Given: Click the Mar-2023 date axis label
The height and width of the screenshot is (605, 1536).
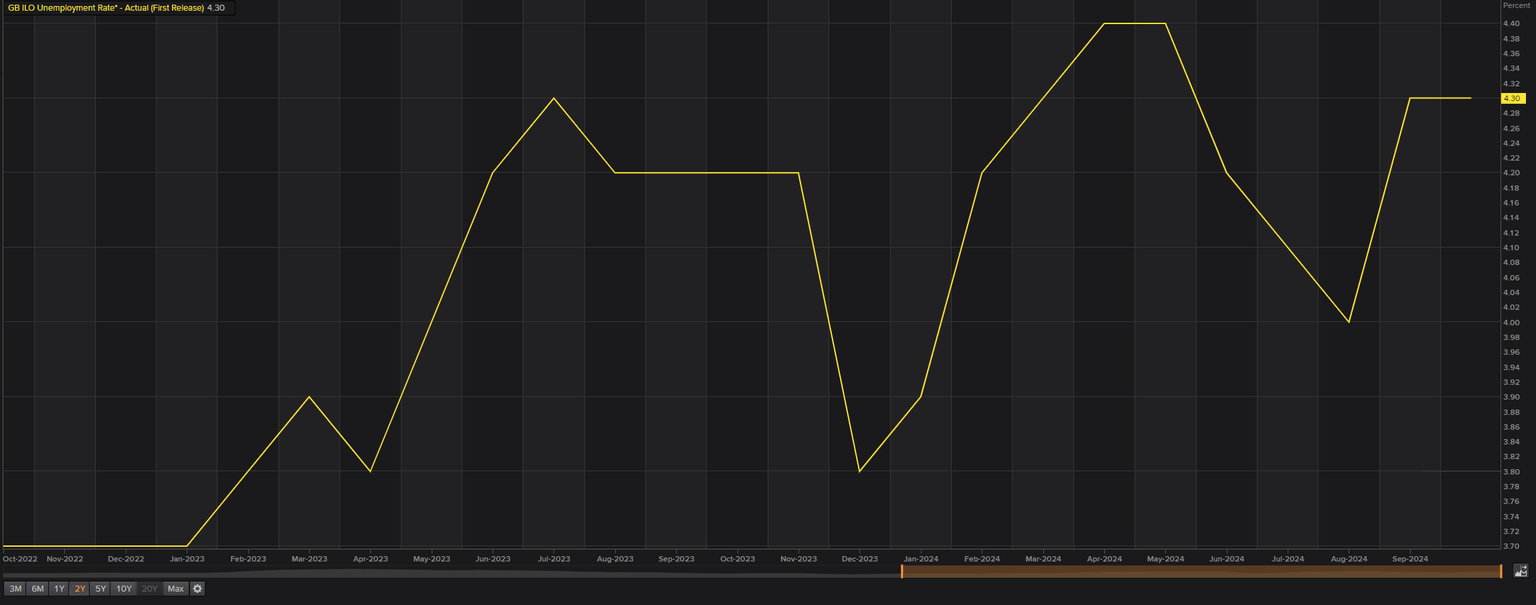Looking at the screenshot, I should click(309, 559).
